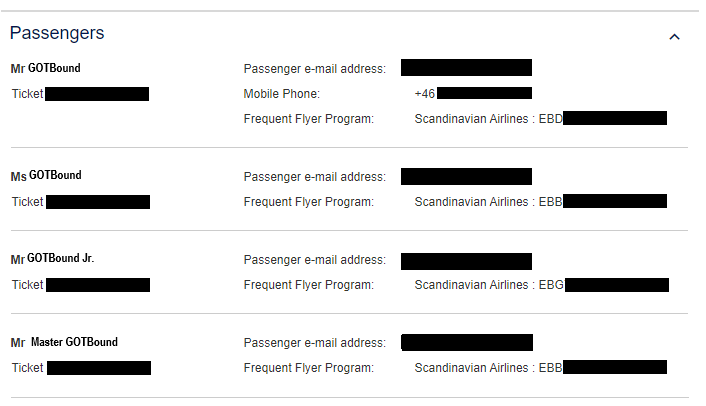Click the first passenger's e-mail address label

(x=314, y=69)
